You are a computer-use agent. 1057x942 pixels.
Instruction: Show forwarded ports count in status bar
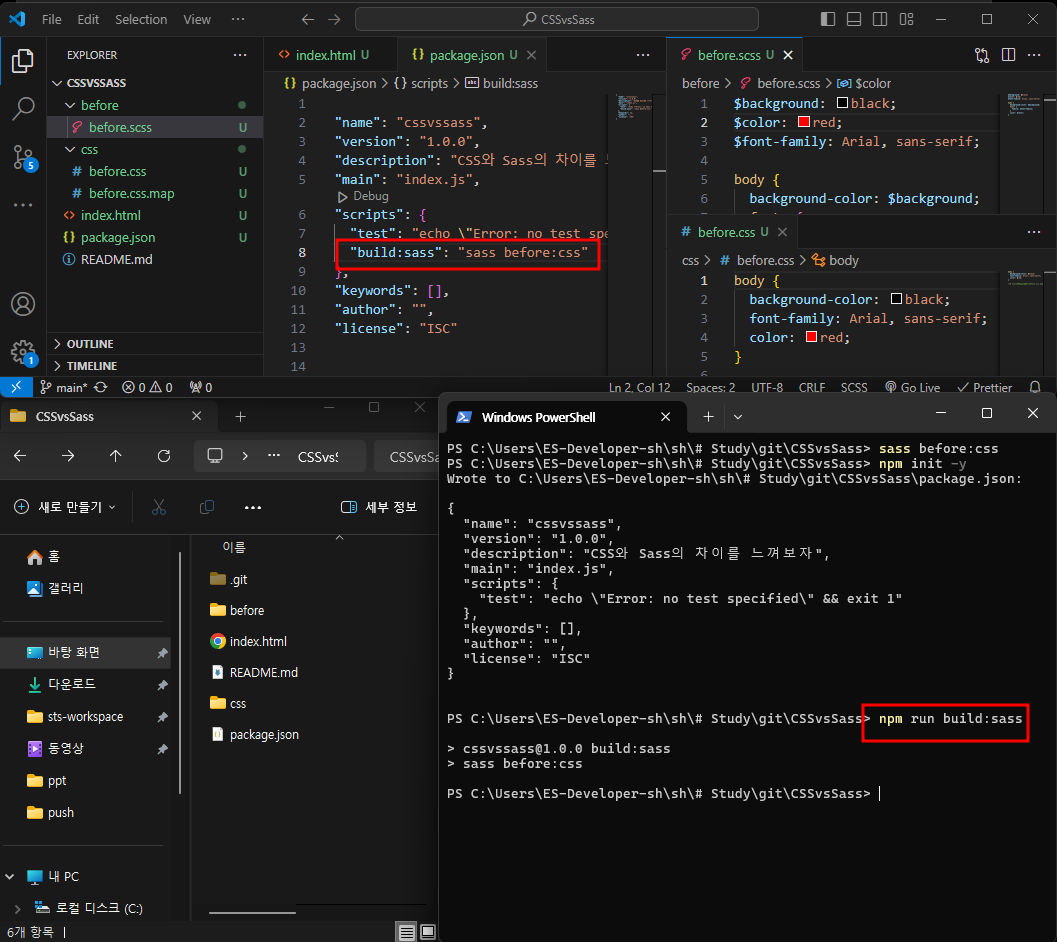(201, 387)
